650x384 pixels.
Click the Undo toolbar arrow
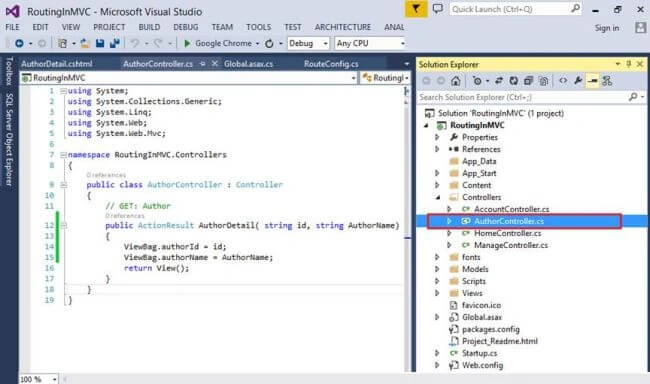[135, 43]
